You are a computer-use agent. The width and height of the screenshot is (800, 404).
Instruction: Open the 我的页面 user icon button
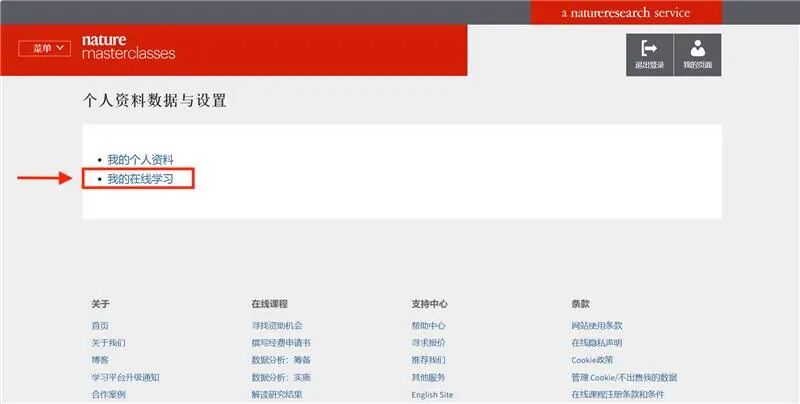tap(697, 55)
